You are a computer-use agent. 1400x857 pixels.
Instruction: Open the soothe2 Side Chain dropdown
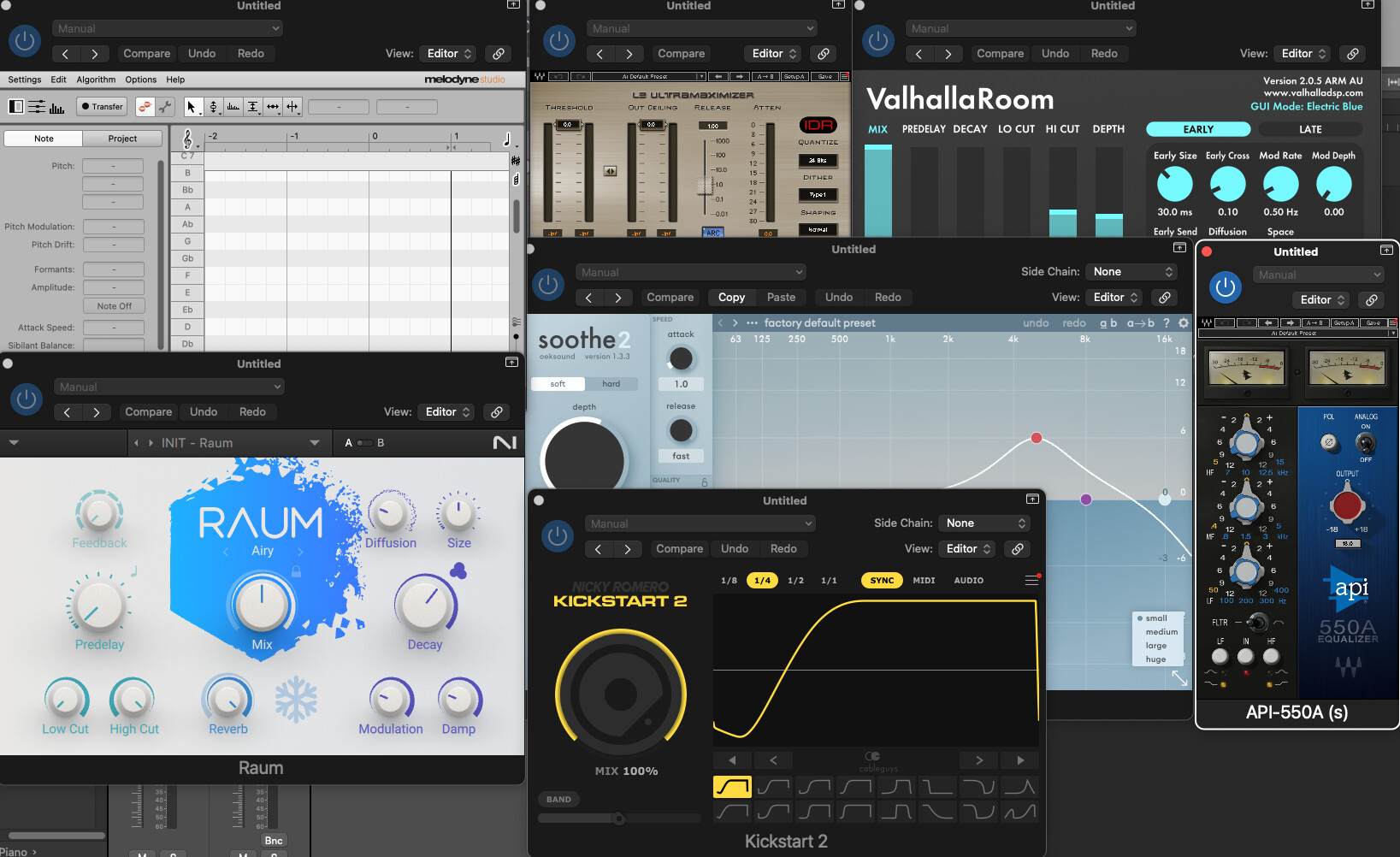click(x=1133, y=272)
